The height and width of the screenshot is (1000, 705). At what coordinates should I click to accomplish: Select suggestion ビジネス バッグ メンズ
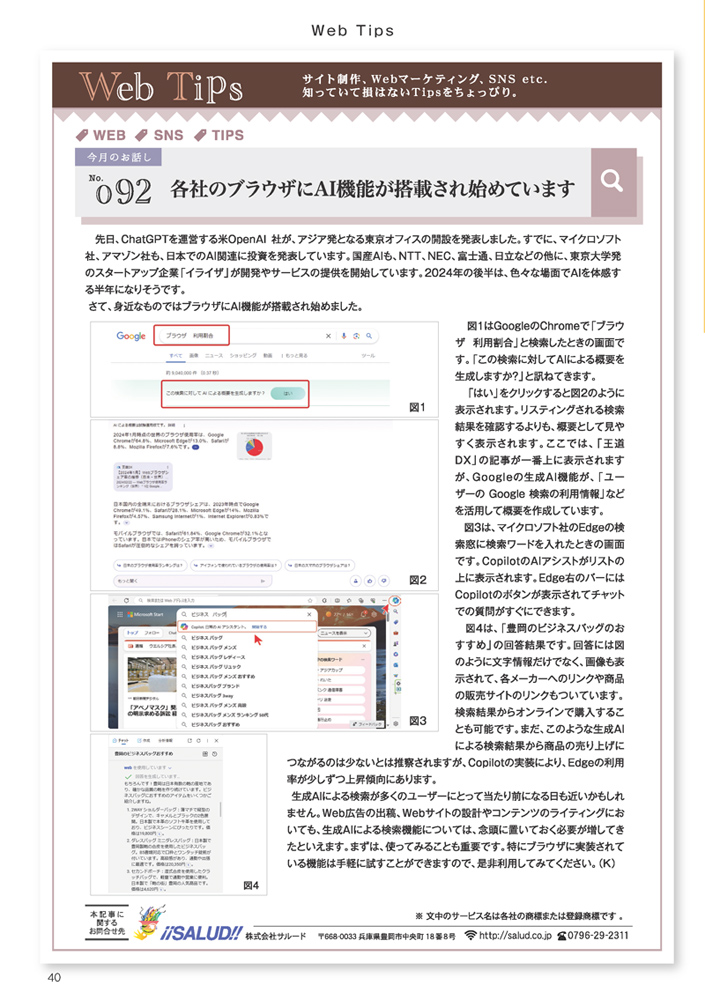(x=214, y=647)
